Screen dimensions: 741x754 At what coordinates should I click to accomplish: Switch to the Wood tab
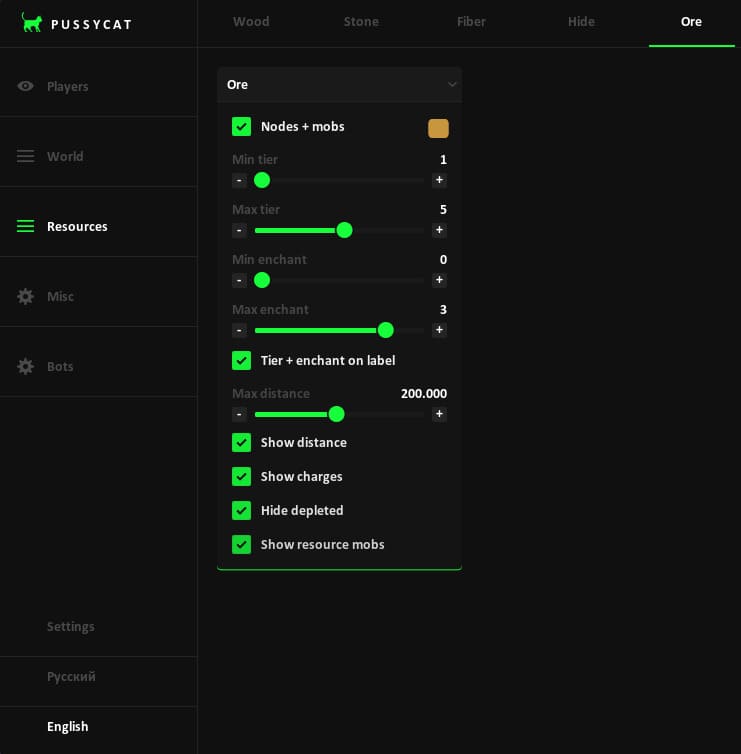pyautogui.click(x=251, y=22)
